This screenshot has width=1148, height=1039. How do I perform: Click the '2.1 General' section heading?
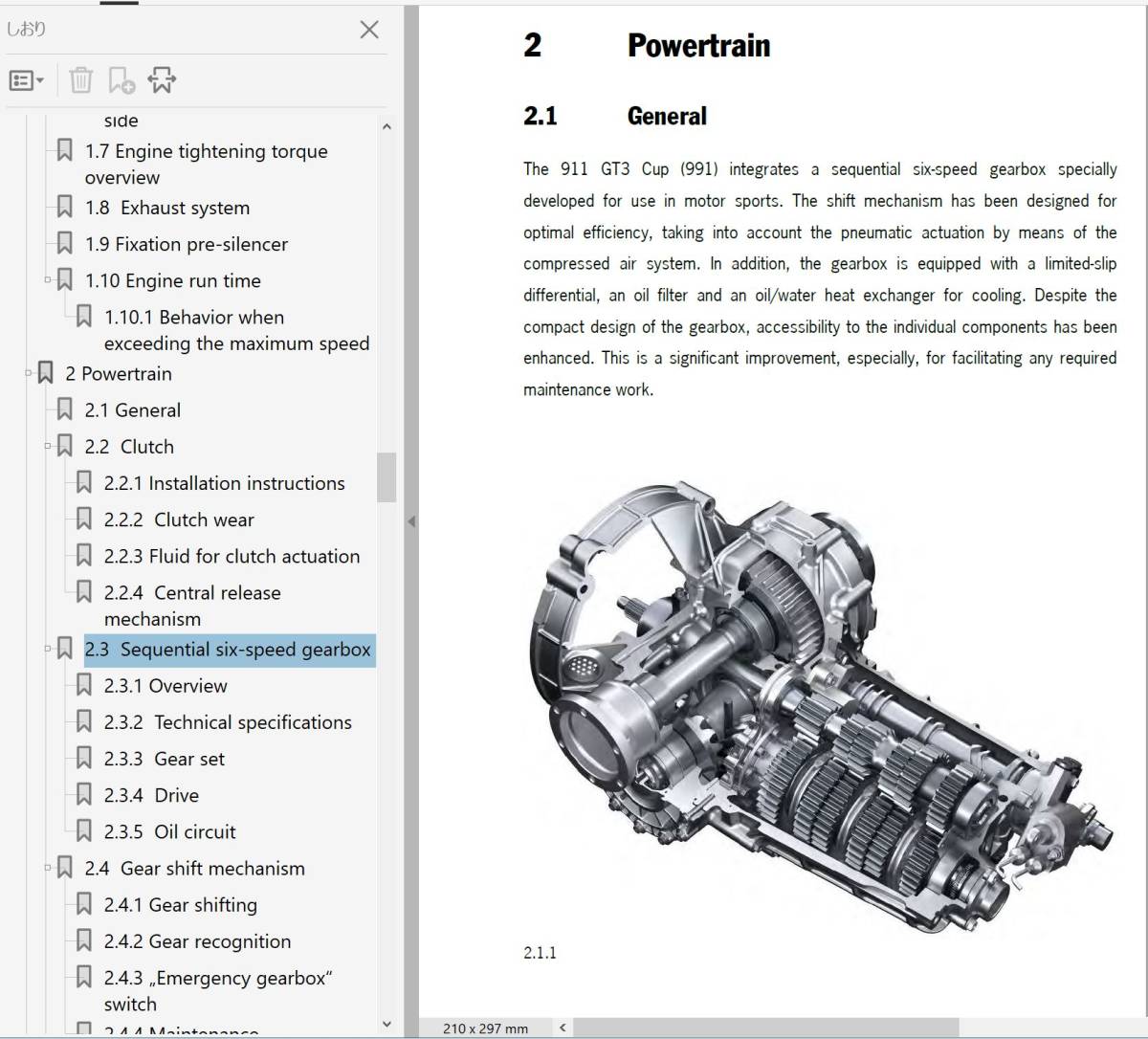(x=615, y=116)
